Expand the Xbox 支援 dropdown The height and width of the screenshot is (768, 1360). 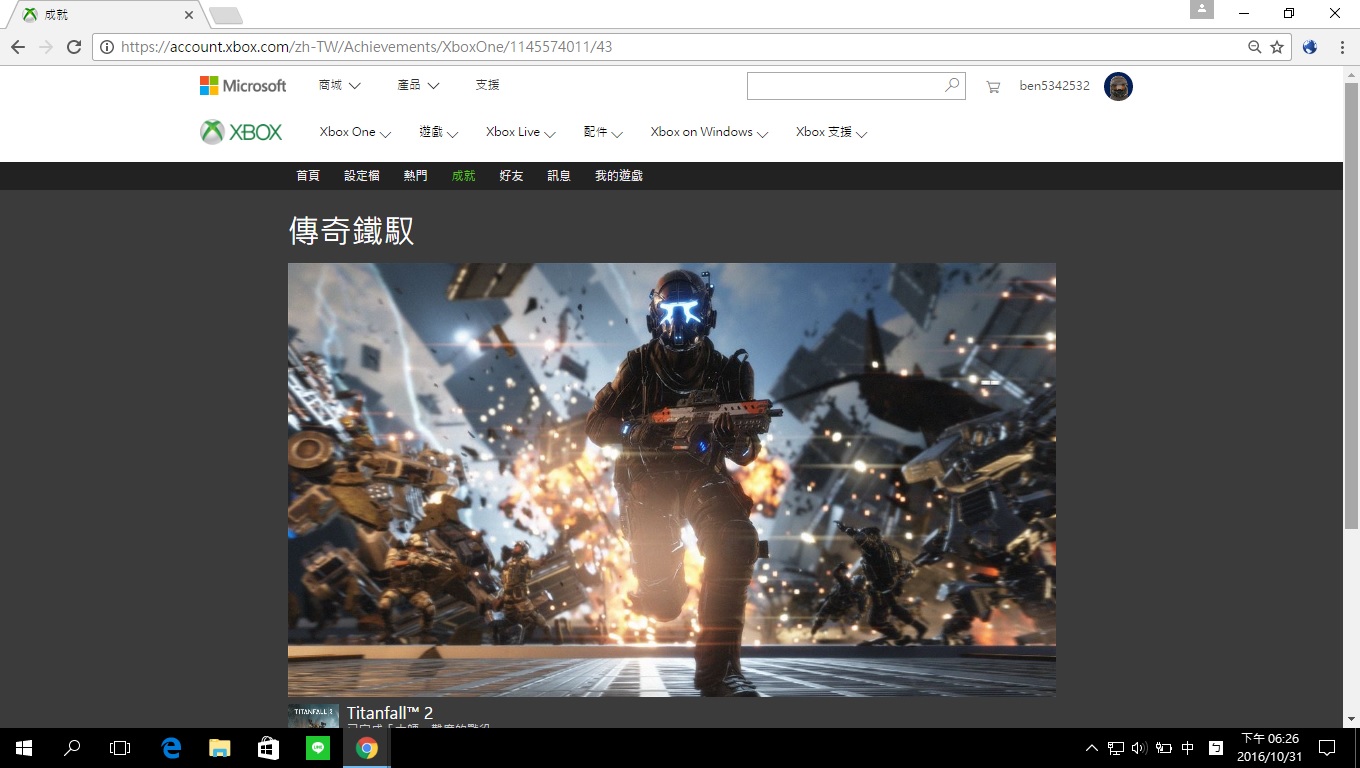click(831, 132)
